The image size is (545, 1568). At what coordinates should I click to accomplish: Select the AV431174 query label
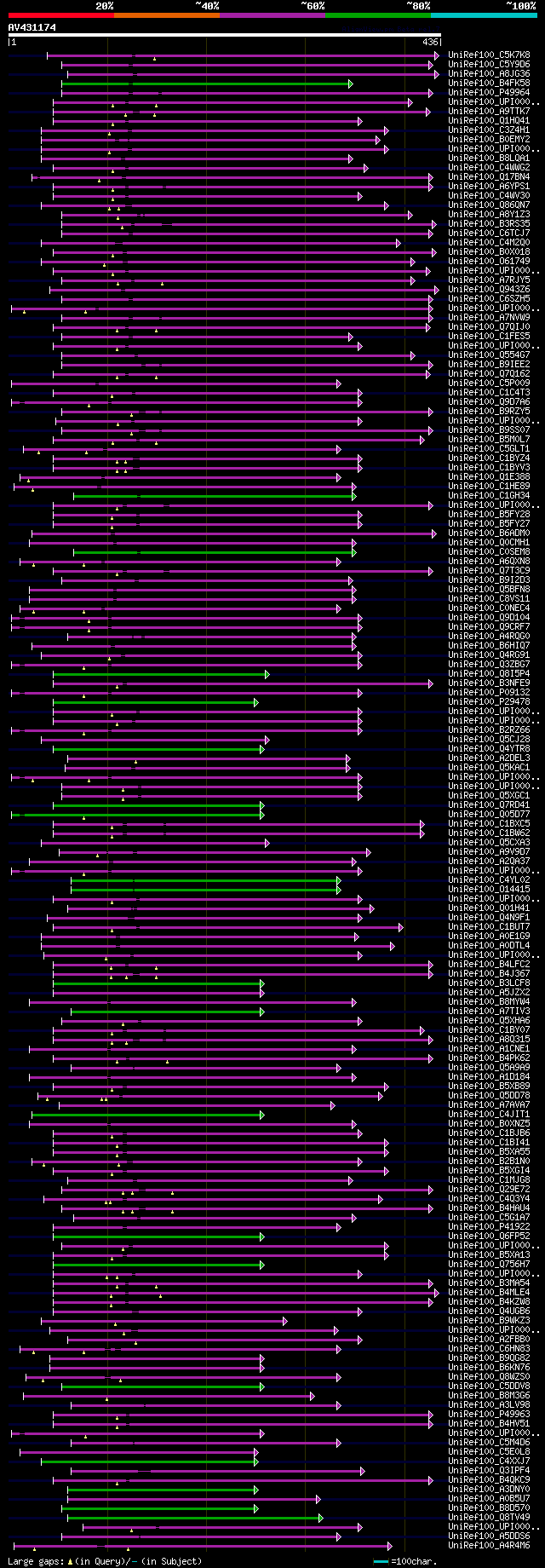tap(32, 27)
